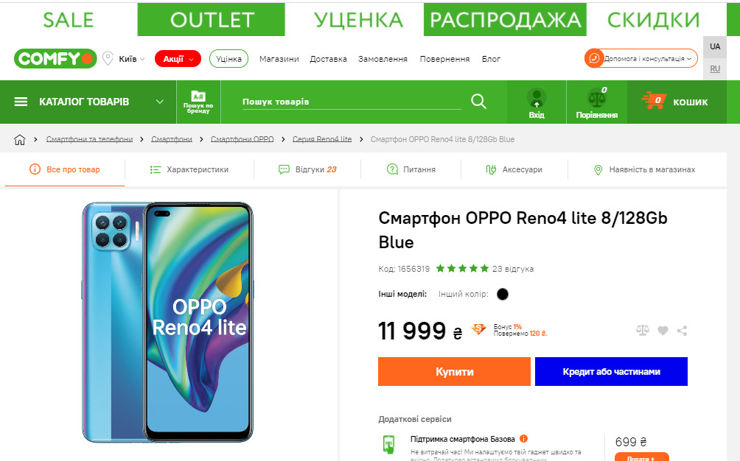
Task: Click the home icon in breadcrumbs
Action: (x=19, y=140)
